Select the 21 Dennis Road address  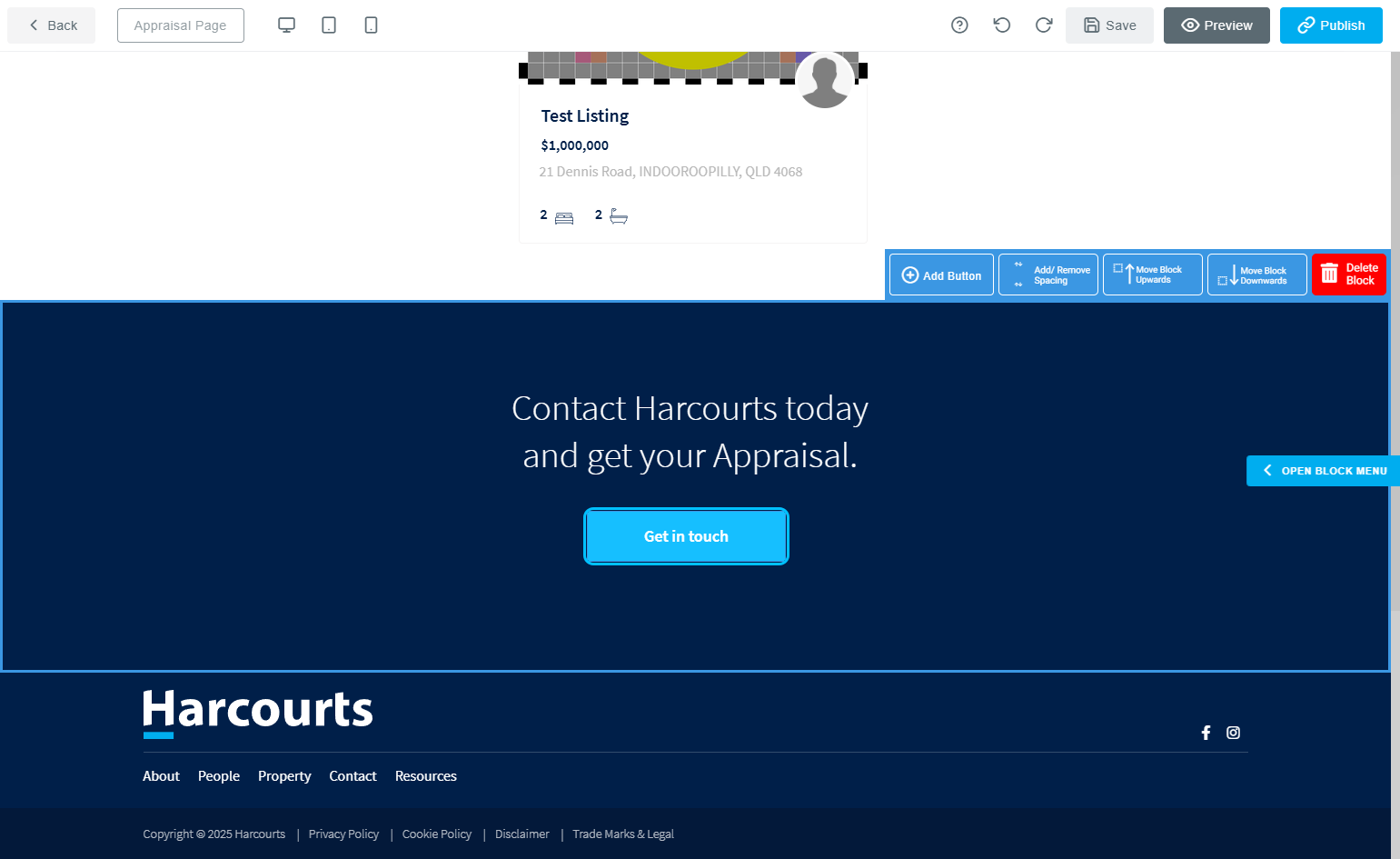pyautogui.click(x=670, y=172)
